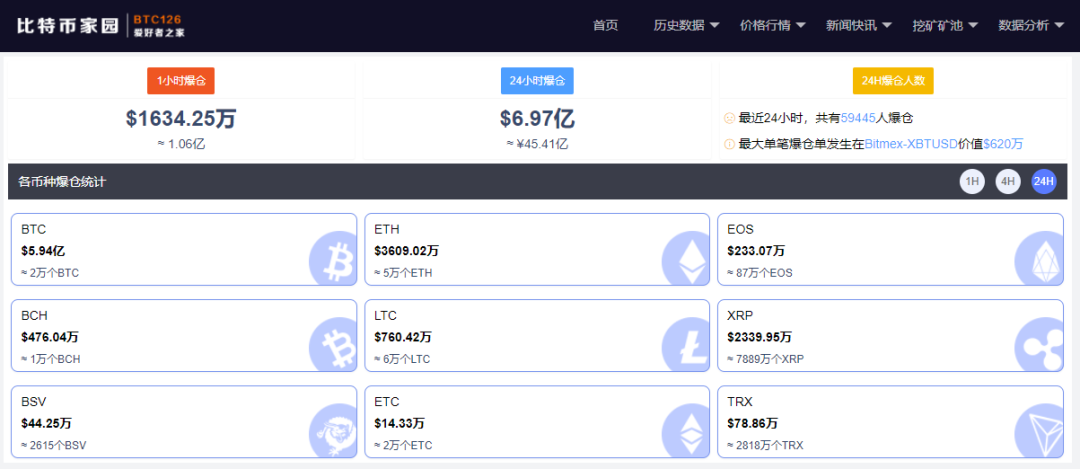This screenshot has height=469, width=1080.
Task: Click the ≈ 2615个BSV text
Action: coord(54,445)
